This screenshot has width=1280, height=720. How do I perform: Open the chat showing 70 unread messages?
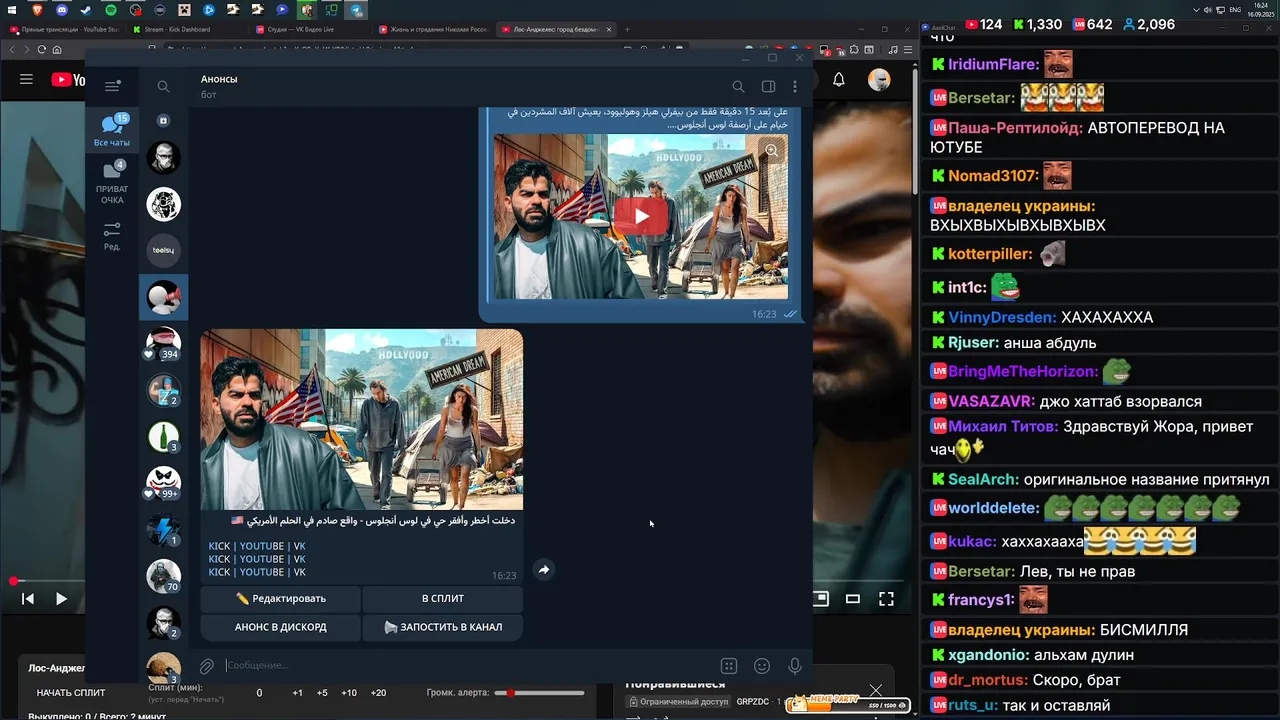pyautogui.click(x=163, y=577)
